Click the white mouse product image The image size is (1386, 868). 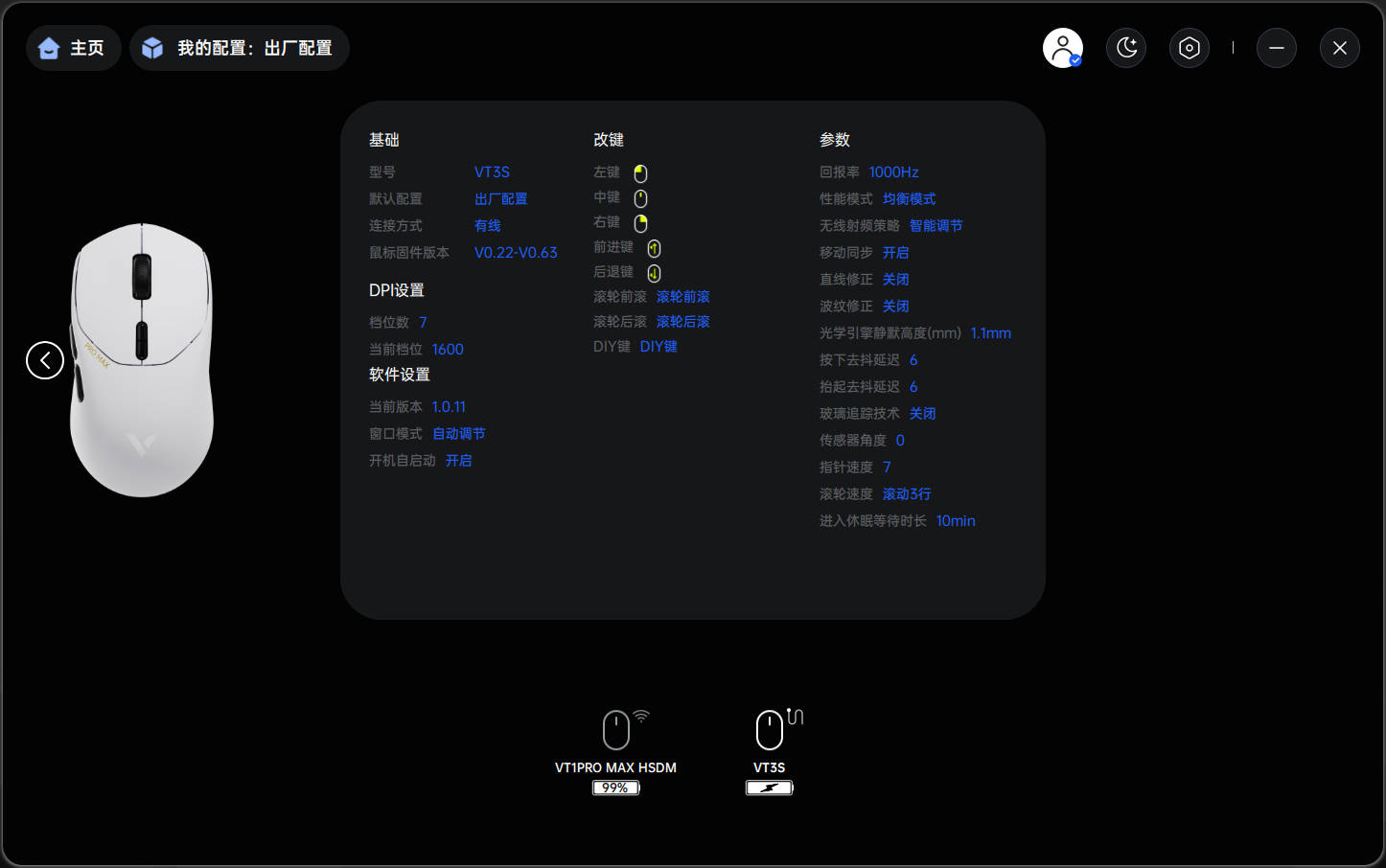click(x=142, y=360)
